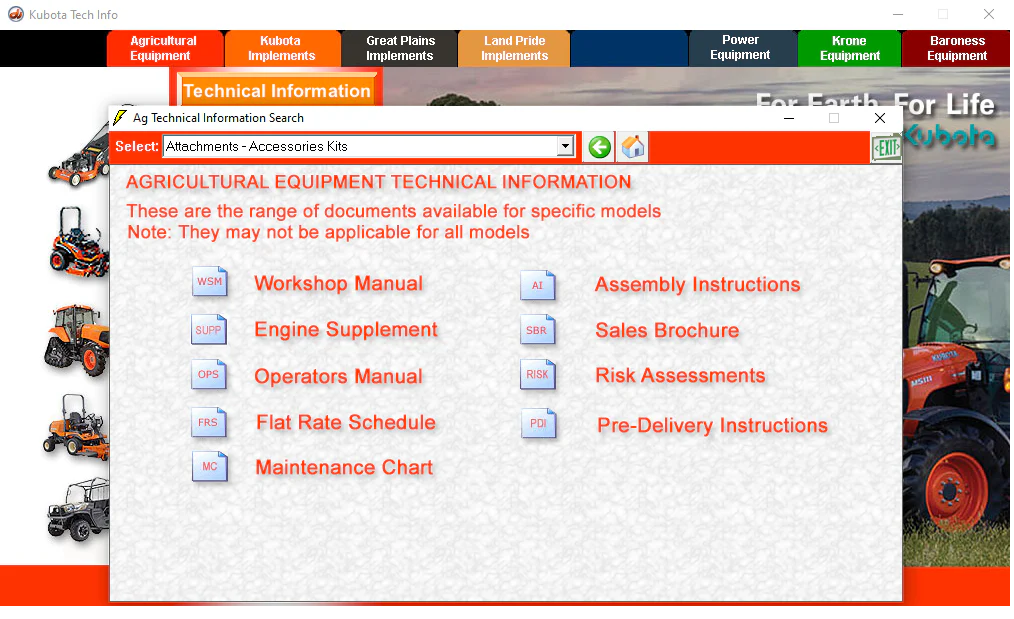Select the OPS Operators Manual icon
Screen dimensions: 1014x619
[210, 376]
